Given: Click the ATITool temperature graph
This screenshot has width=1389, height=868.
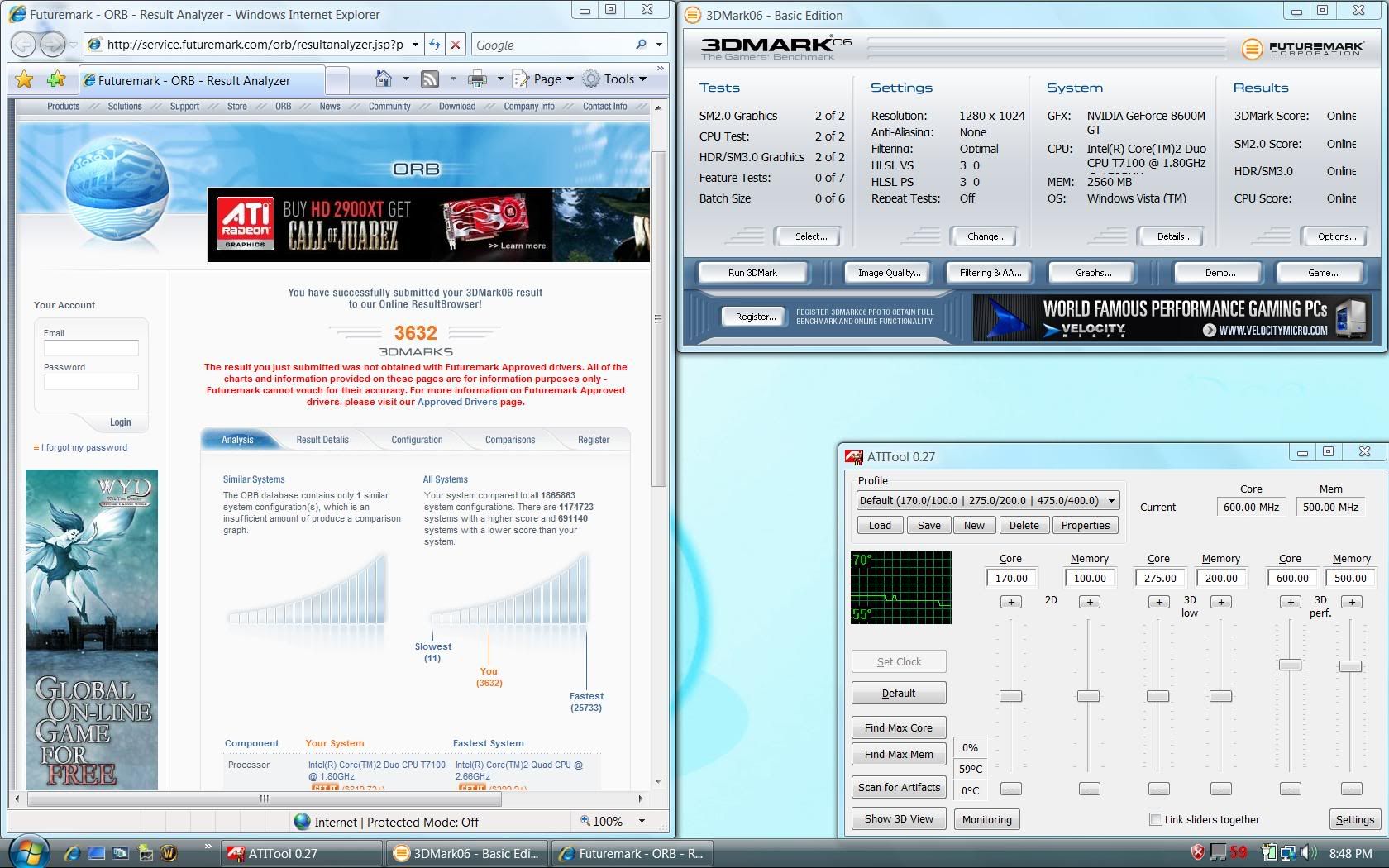Looking at the screenshot, I should click(901, 588).
